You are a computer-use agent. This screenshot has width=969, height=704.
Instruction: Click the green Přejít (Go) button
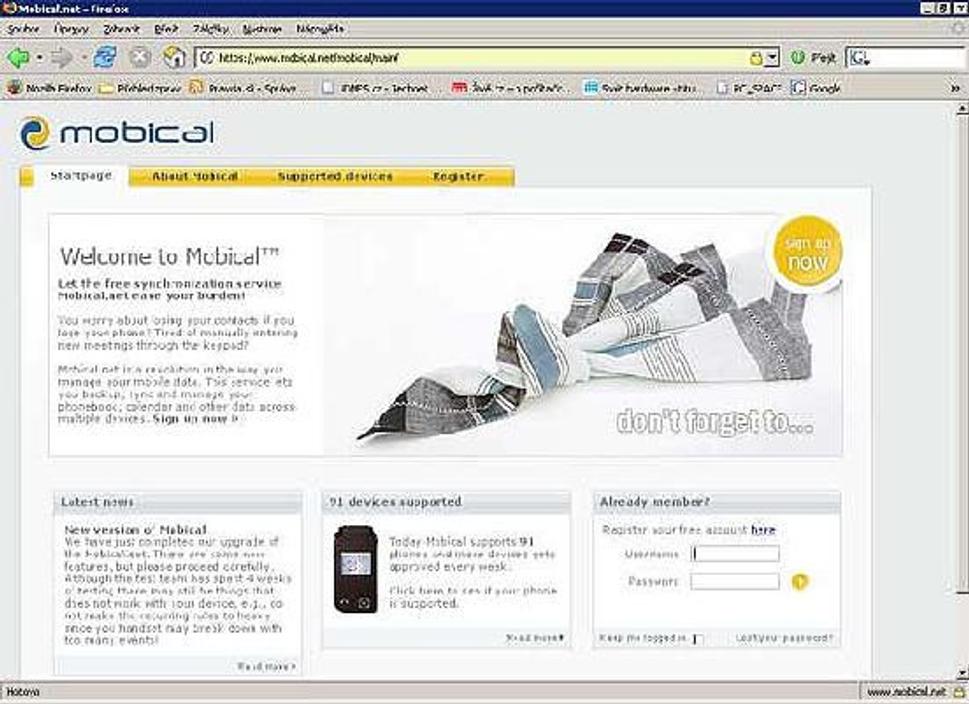tap(813, 58)
